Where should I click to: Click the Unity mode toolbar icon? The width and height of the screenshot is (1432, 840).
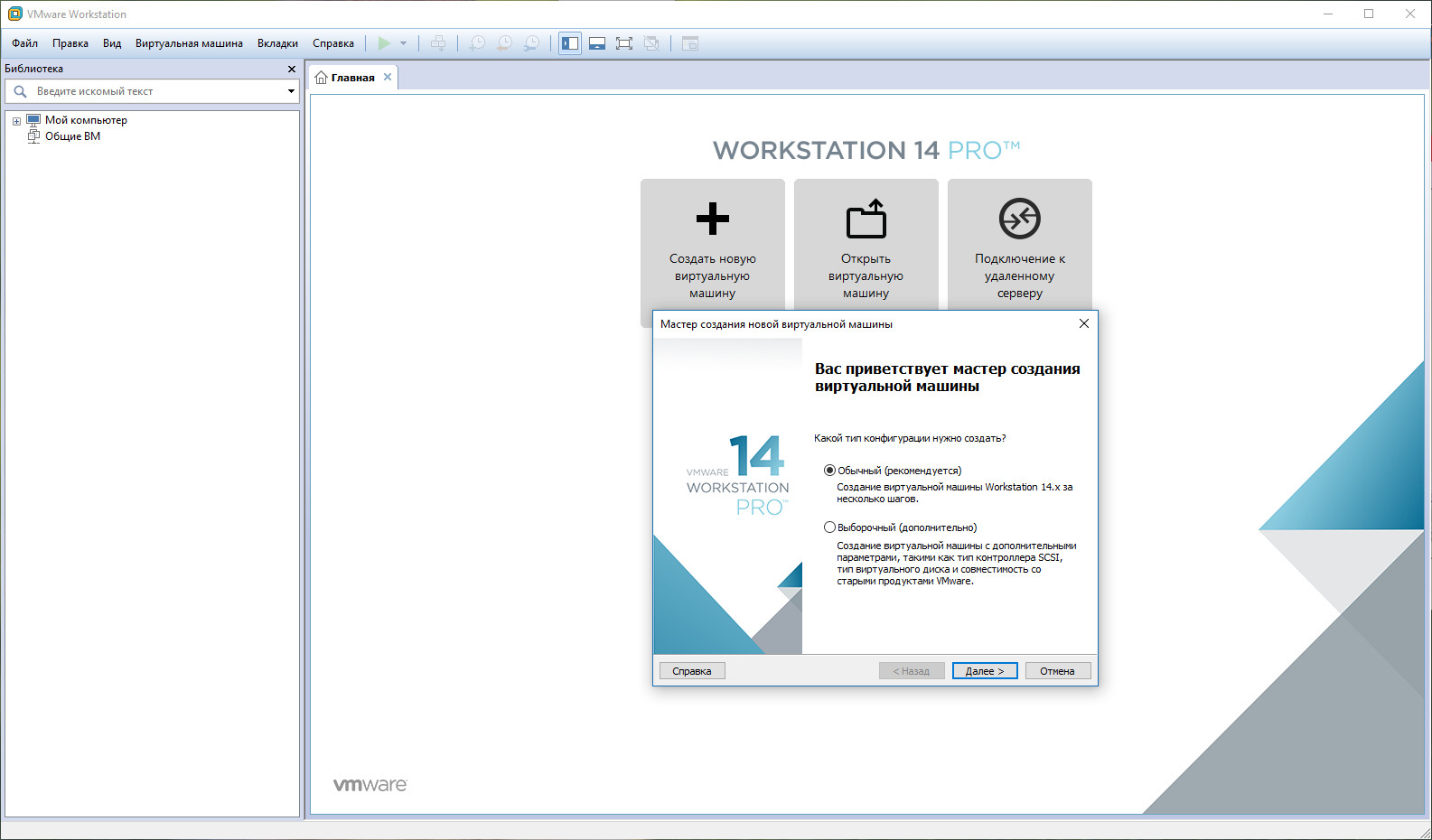651,43
